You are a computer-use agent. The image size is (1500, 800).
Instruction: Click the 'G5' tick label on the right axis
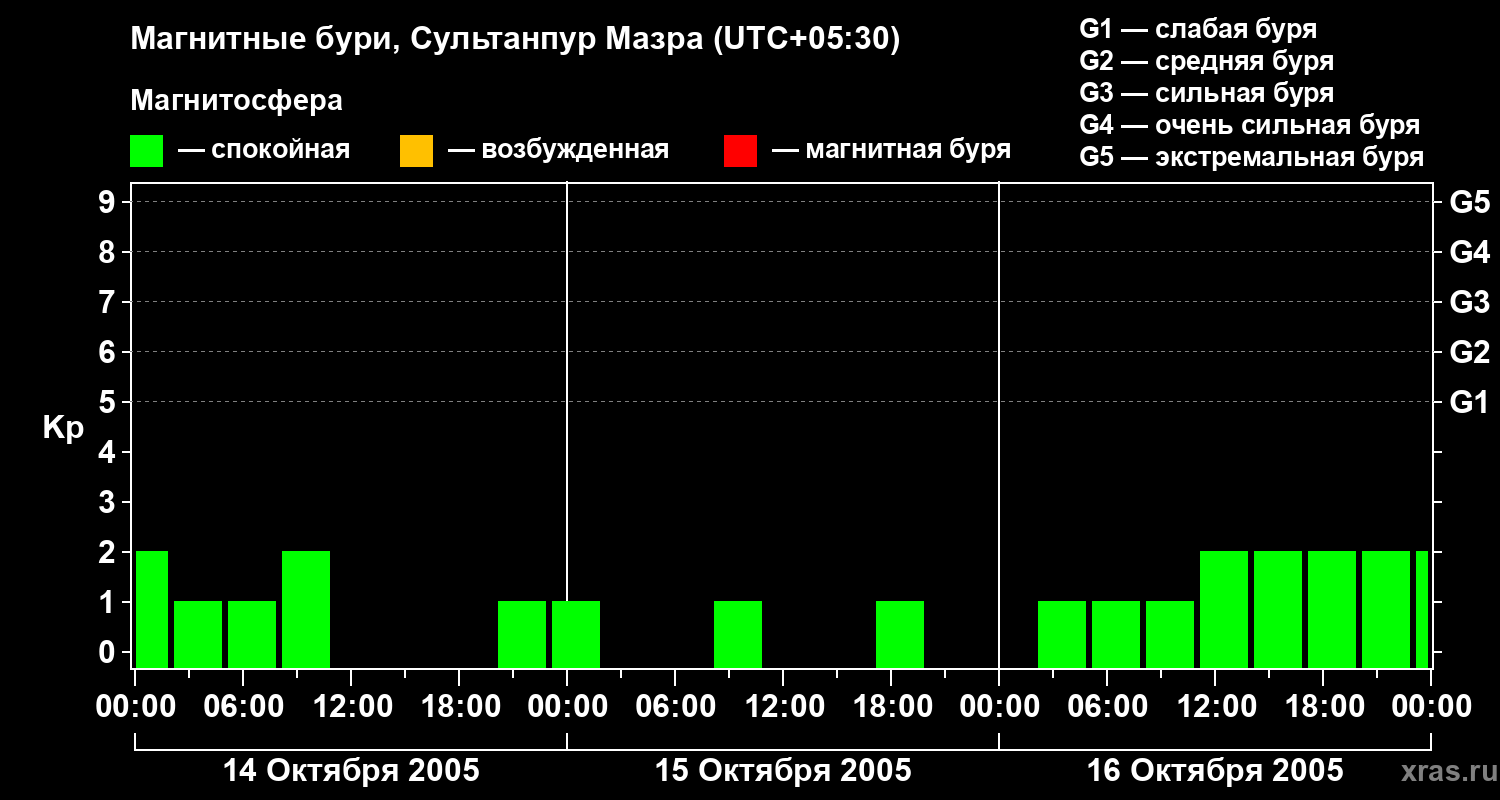pos(1470,202)
